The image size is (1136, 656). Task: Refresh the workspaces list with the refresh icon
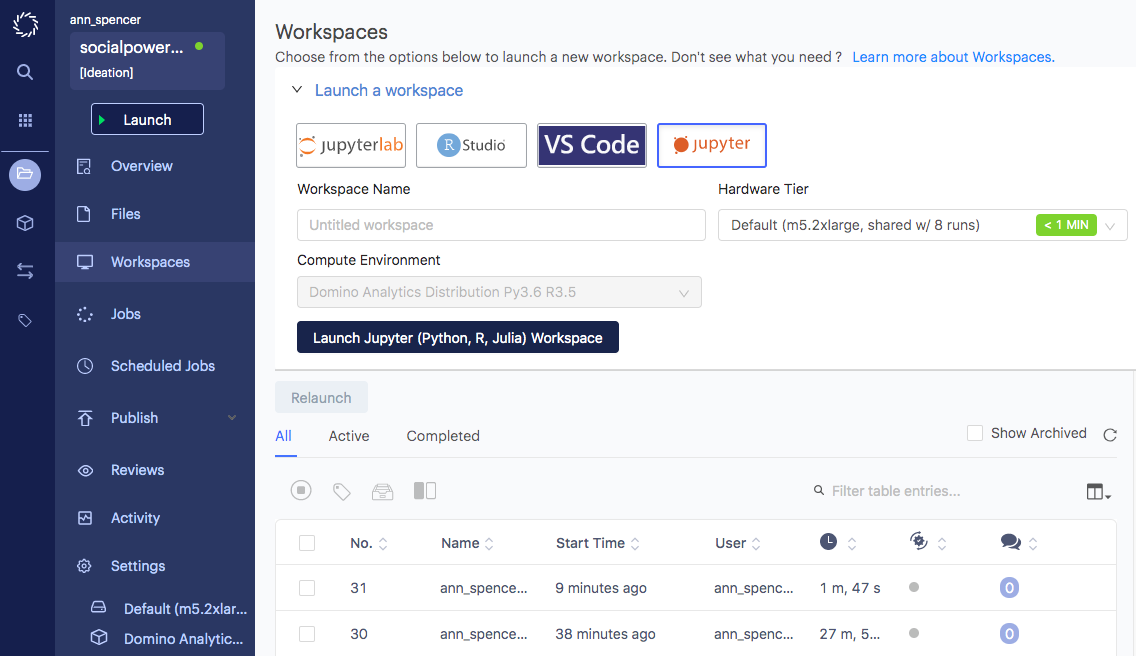[x=1110, y=435]
